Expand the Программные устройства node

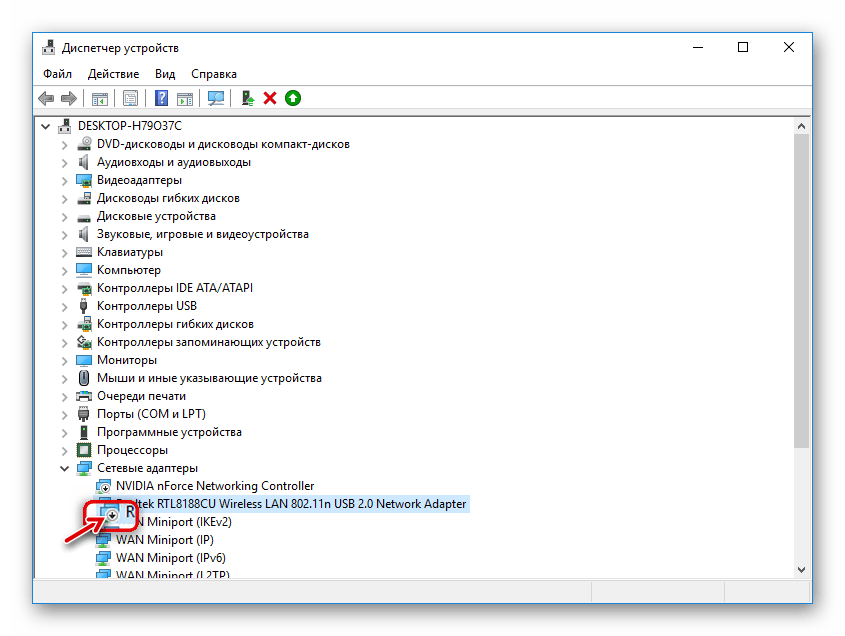pyautogui.click(x=65, y=433)
